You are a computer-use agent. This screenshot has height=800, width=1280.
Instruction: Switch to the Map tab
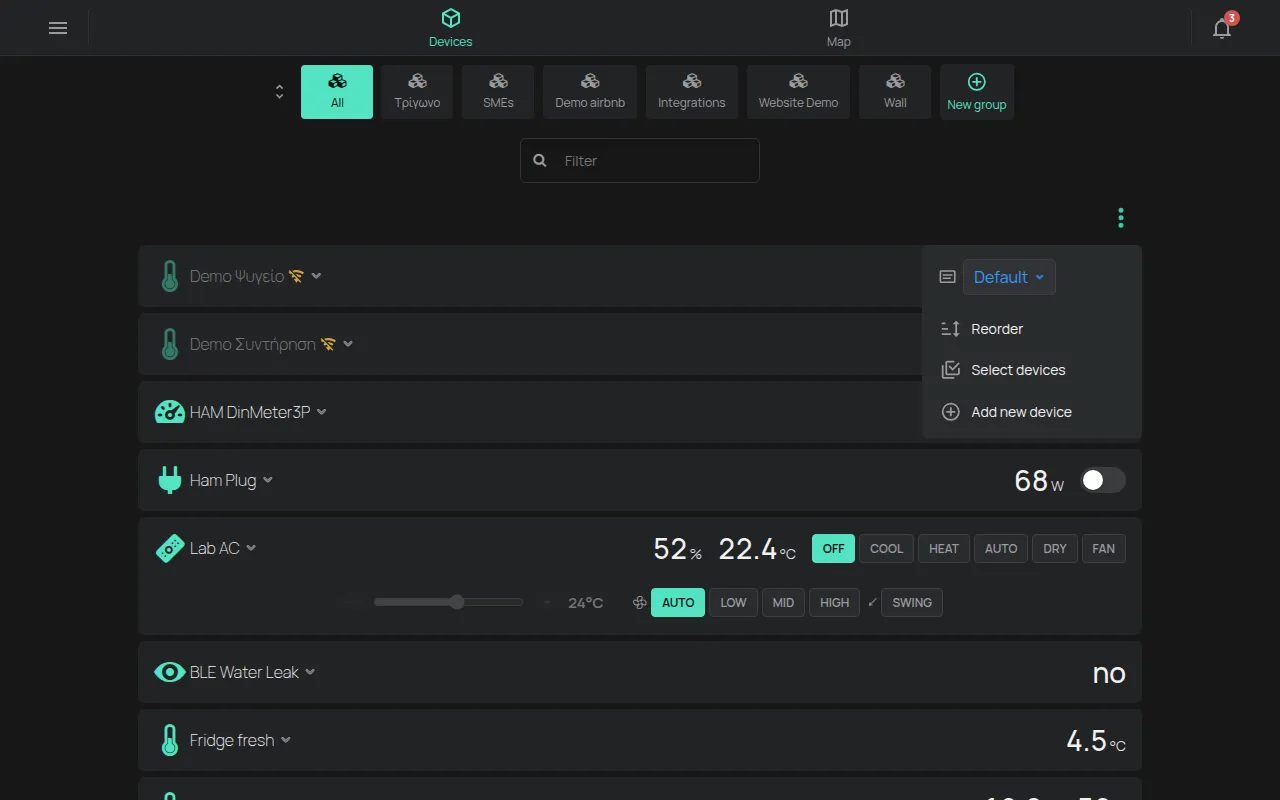pyautogui.click(x=839, y=28)
